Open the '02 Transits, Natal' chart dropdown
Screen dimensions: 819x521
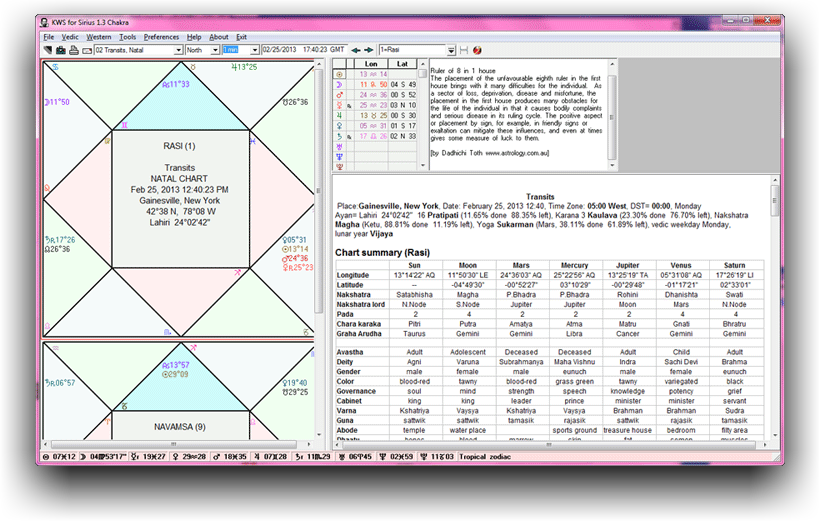[177, 49]
